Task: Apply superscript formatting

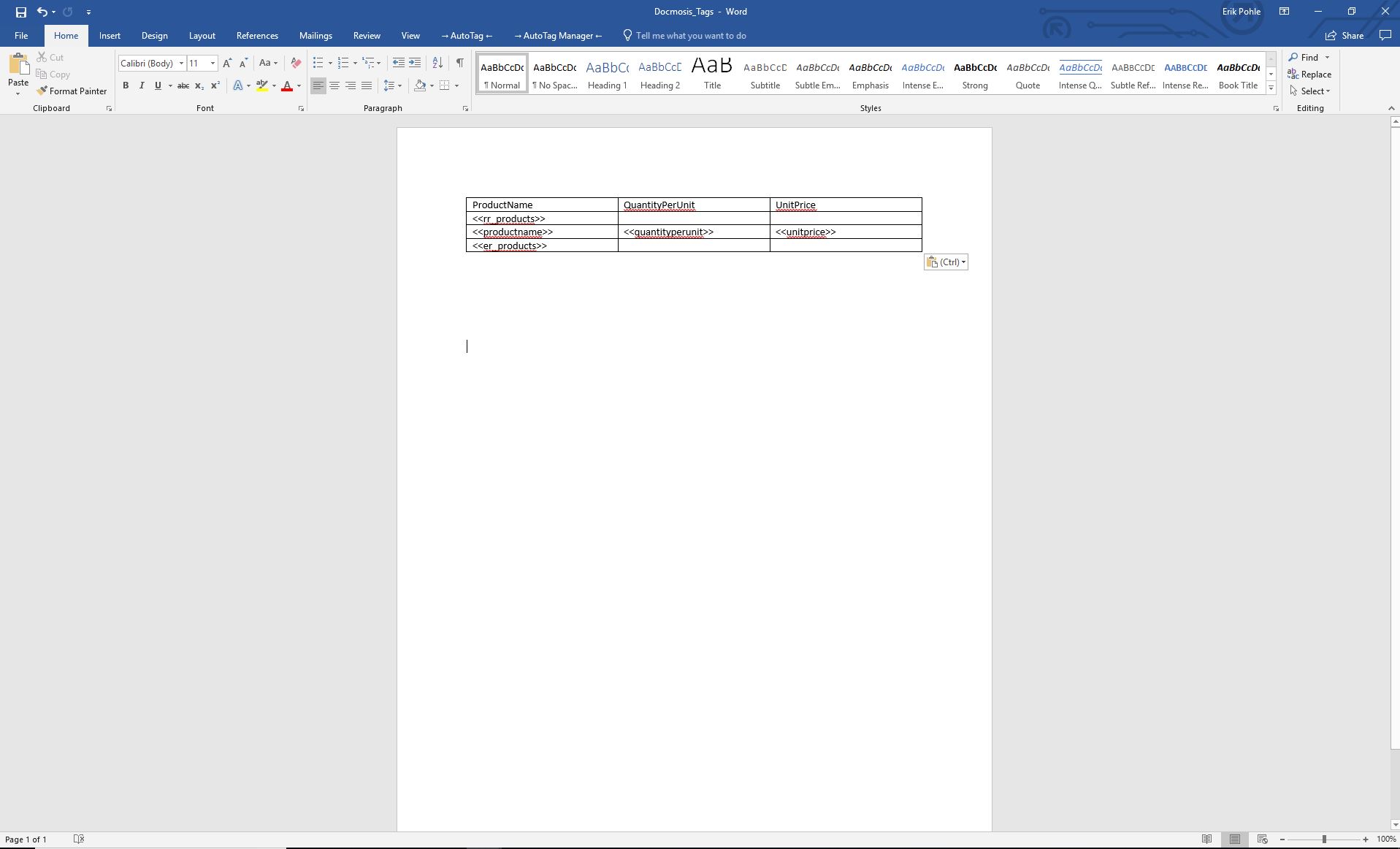Action: [215, 86]
